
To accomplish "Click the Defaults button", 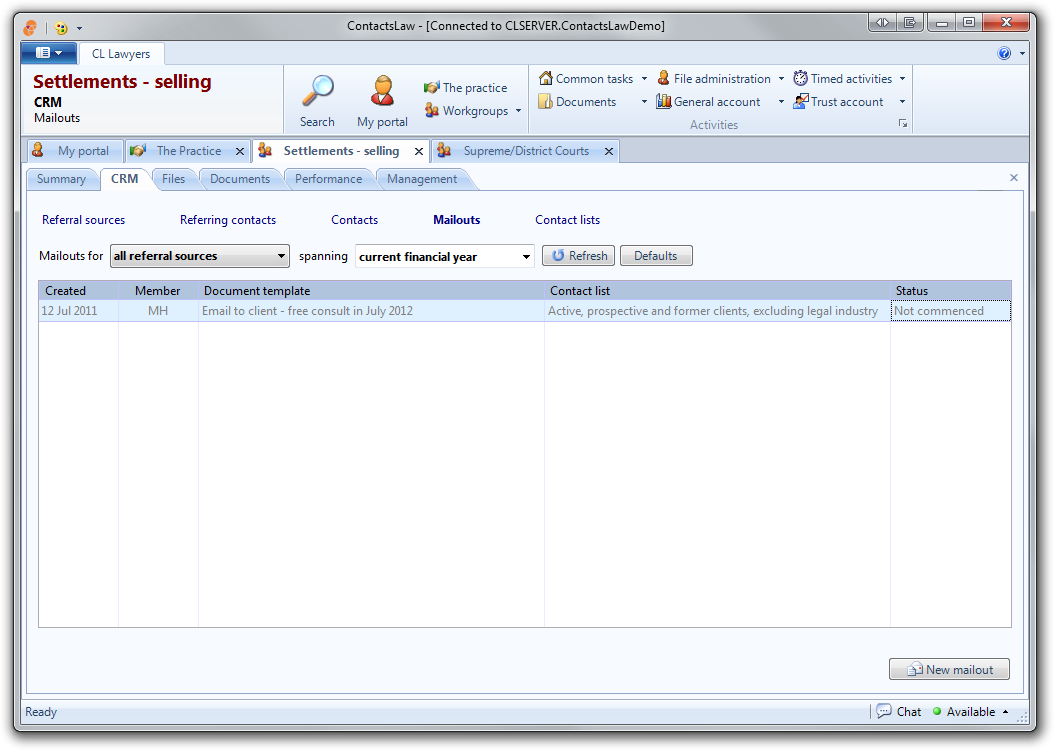I will (656, 256).
